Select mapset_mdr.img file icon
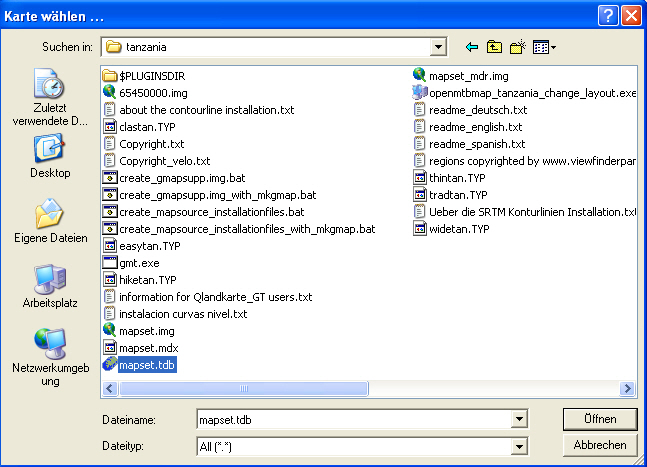Screen dimensions: 647x467 point(419,75)
